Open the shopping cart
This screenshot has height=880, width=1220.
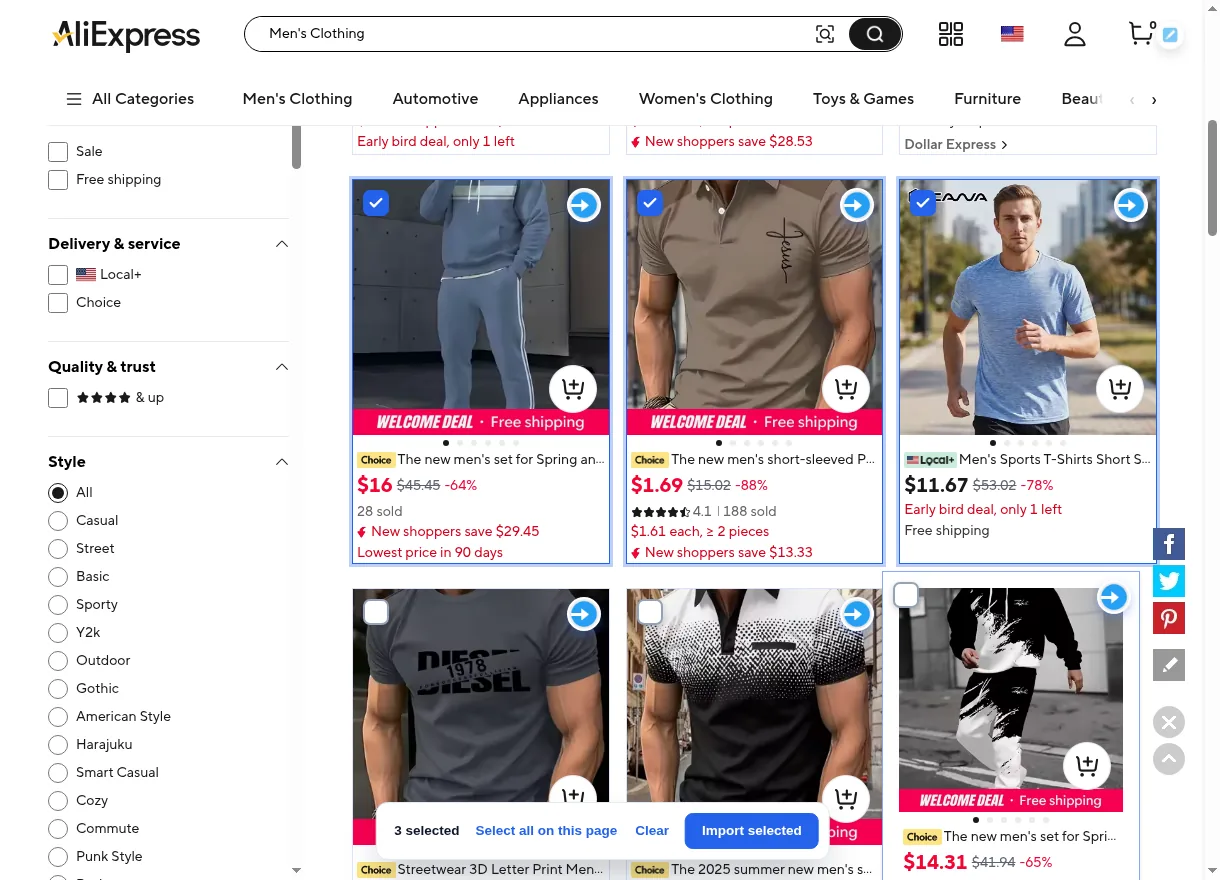pos(1141,33)
